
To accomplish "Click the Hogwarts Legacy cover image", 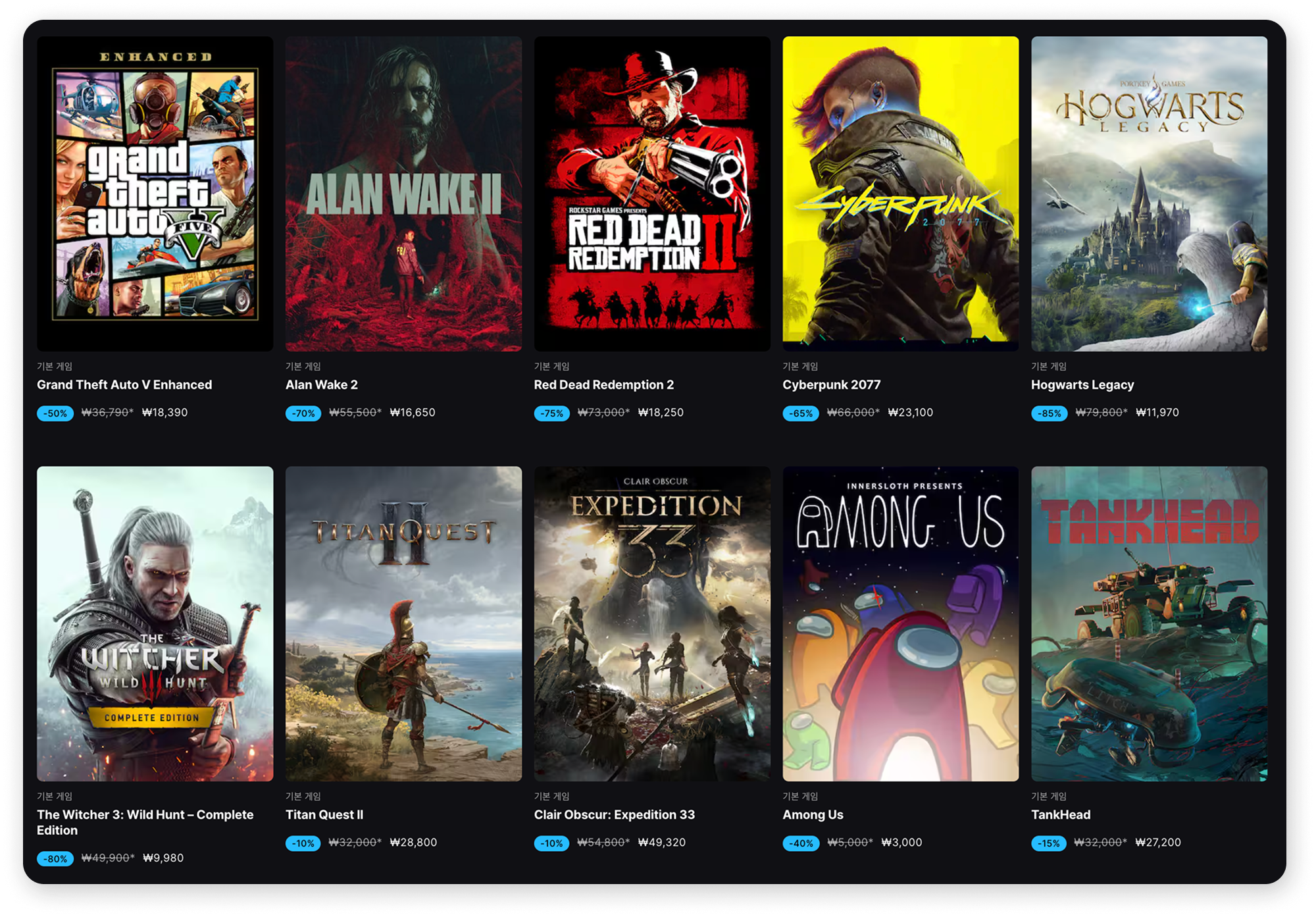I will 1150,194.
